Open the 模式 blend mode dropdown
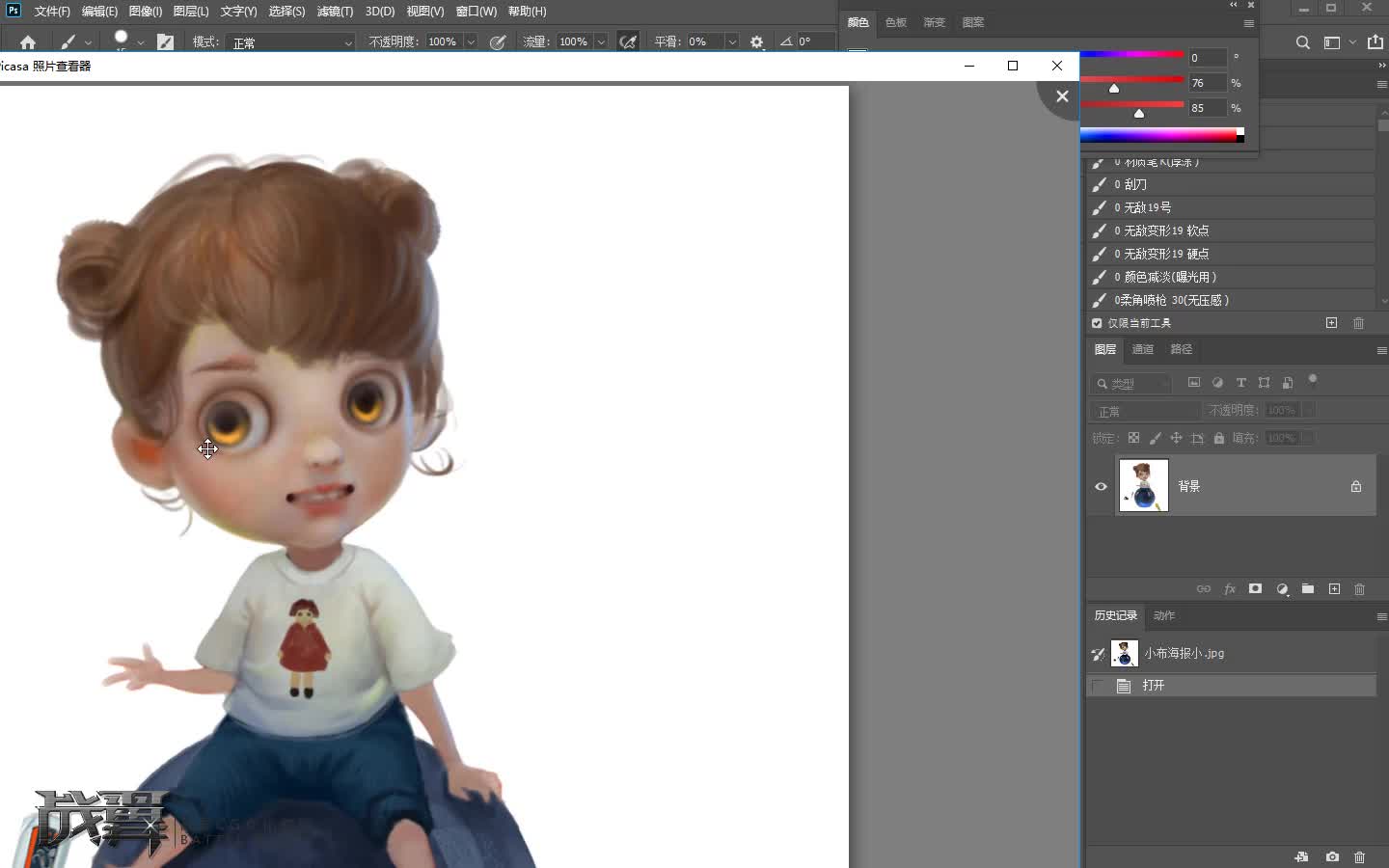The width and height of the screenshot is (1389, 868). coord(291,42)
